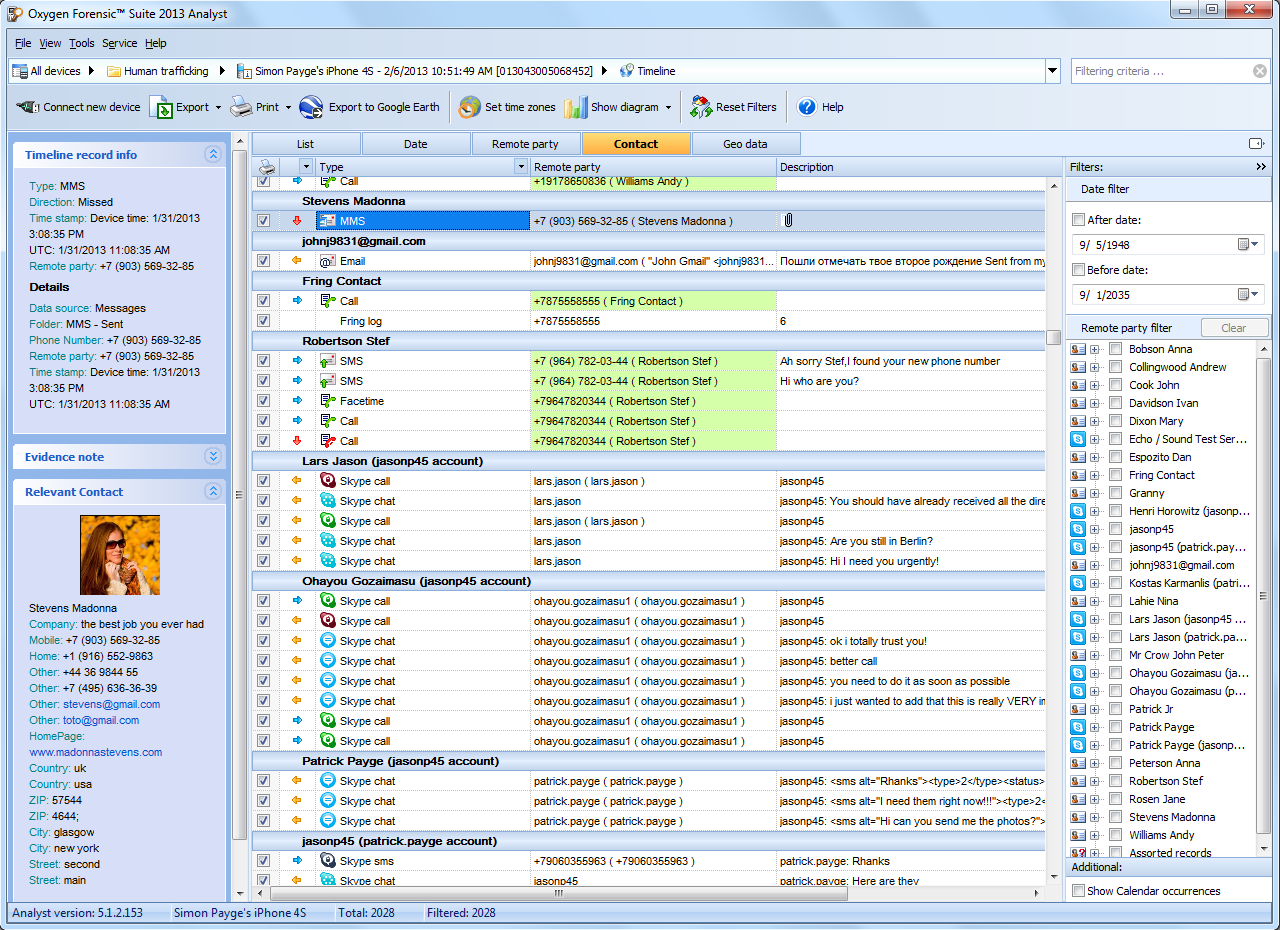Click the Clear button in Remote party filter
This screenshot has width=1280, height=930.
[x=1234, y=328]
